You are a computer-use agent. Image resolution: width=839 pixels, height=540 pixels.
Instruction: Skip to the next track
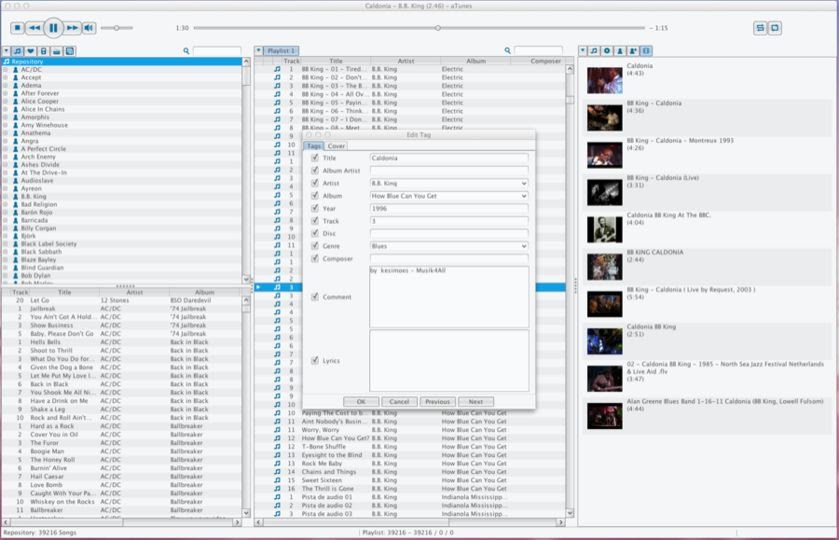(72, 28)
